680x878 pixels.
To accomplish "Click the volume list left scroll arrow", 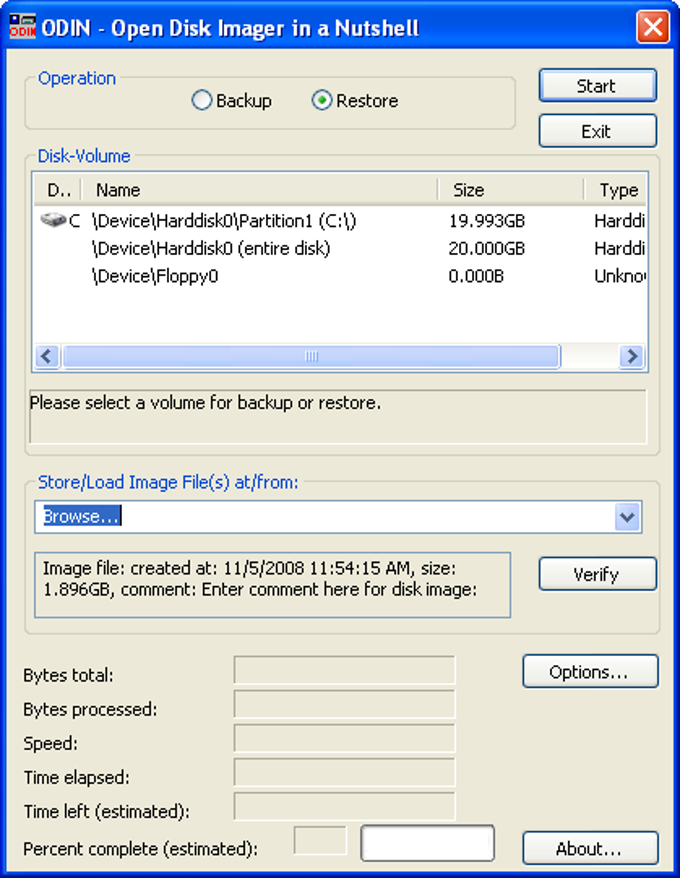I will (47, 356).
